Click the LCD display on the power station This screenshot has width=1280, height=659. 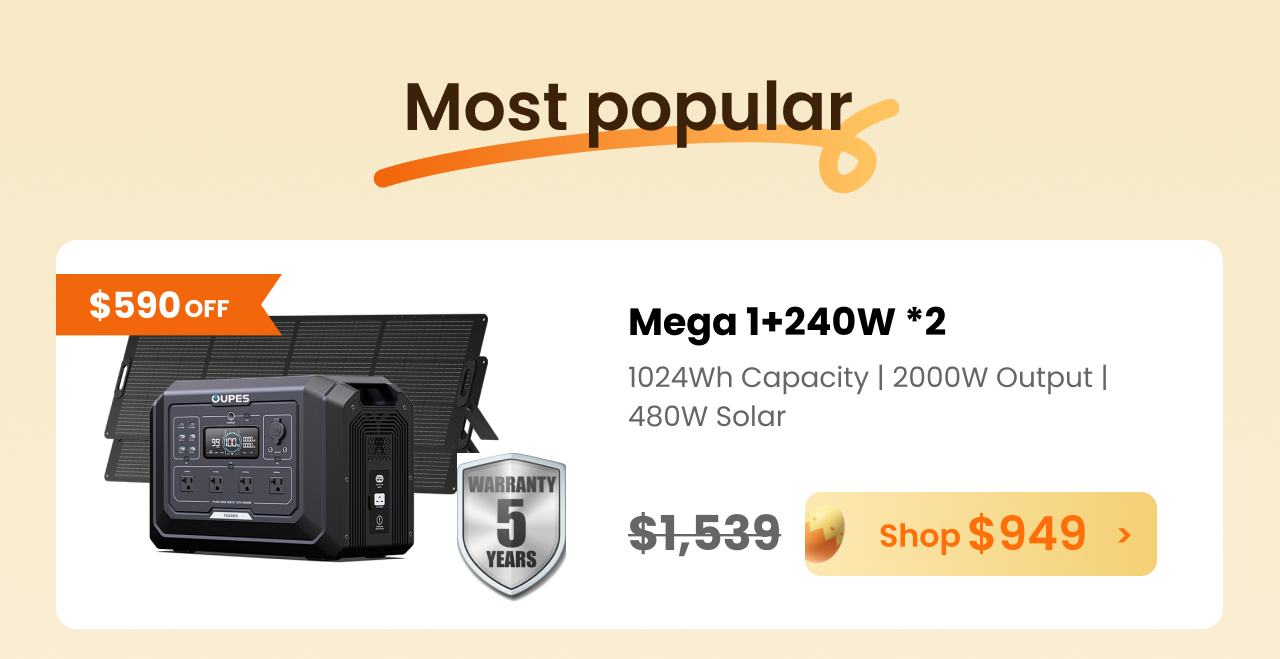click(x=231, y=441)
